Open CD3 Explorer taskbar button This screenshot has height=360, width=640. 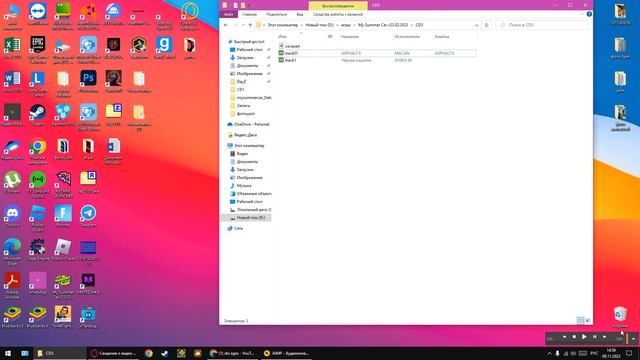[60, 353]
